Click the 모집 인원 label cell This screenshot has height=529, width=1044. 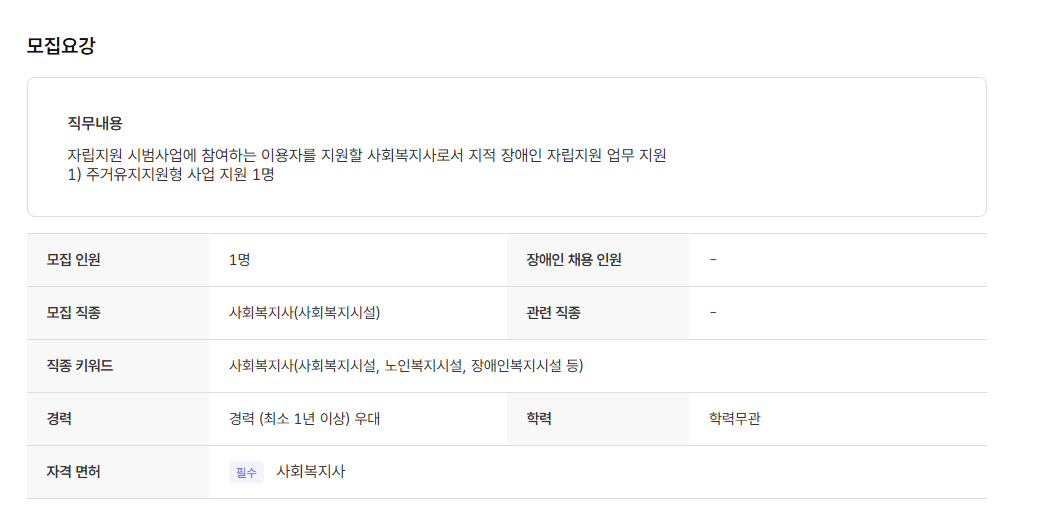(74, 260)
